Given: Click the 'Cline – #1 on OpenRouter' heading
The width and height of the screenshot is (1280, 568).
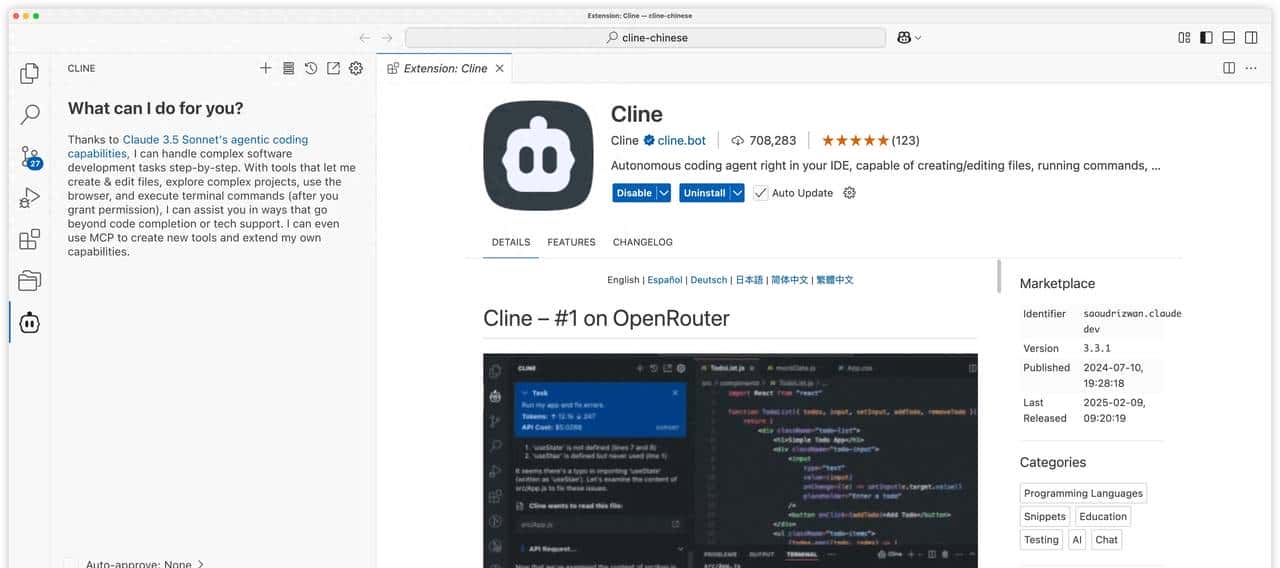Looking at the screenshot, I should [606, 318].
